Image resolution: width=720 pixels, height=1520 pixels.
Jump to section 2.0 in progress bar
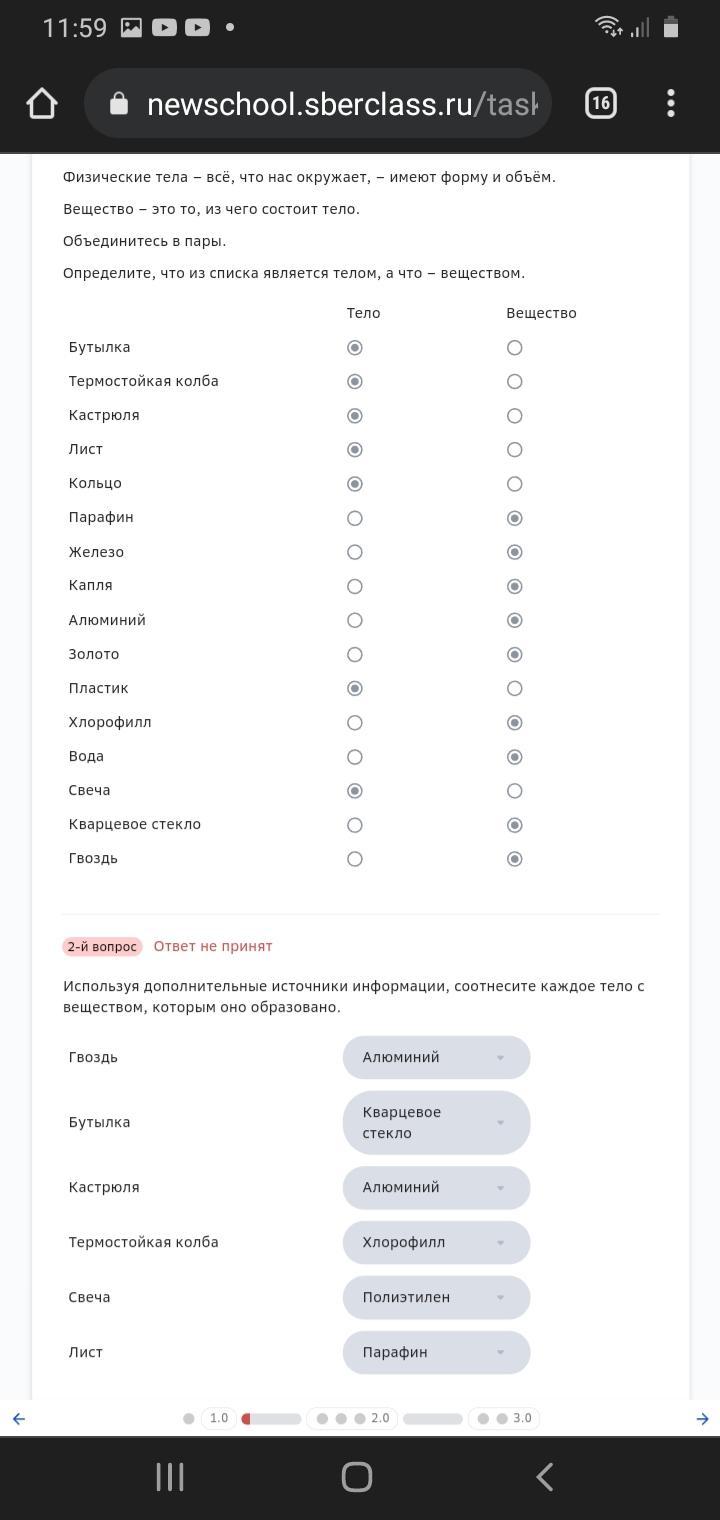(x=379, y=1418)
